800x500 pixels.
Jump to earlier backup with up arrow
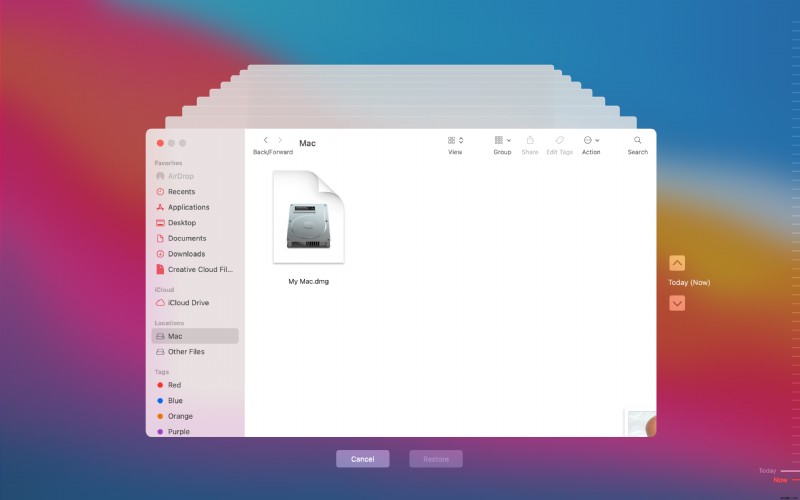coord(677,263)
